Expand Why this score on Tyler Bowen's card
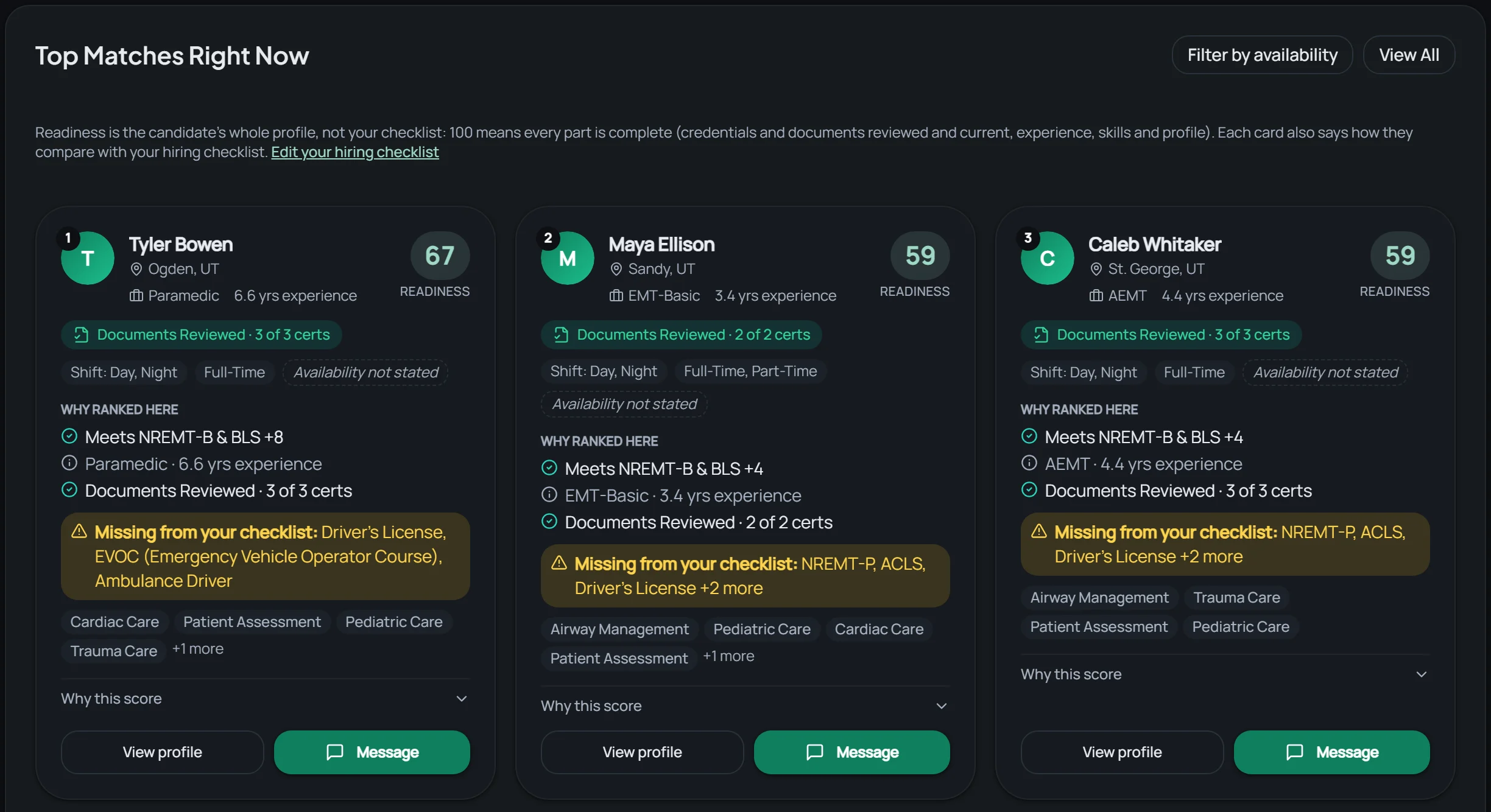Viewport: 1491px width, 812px height. click(x=265, y=699)
